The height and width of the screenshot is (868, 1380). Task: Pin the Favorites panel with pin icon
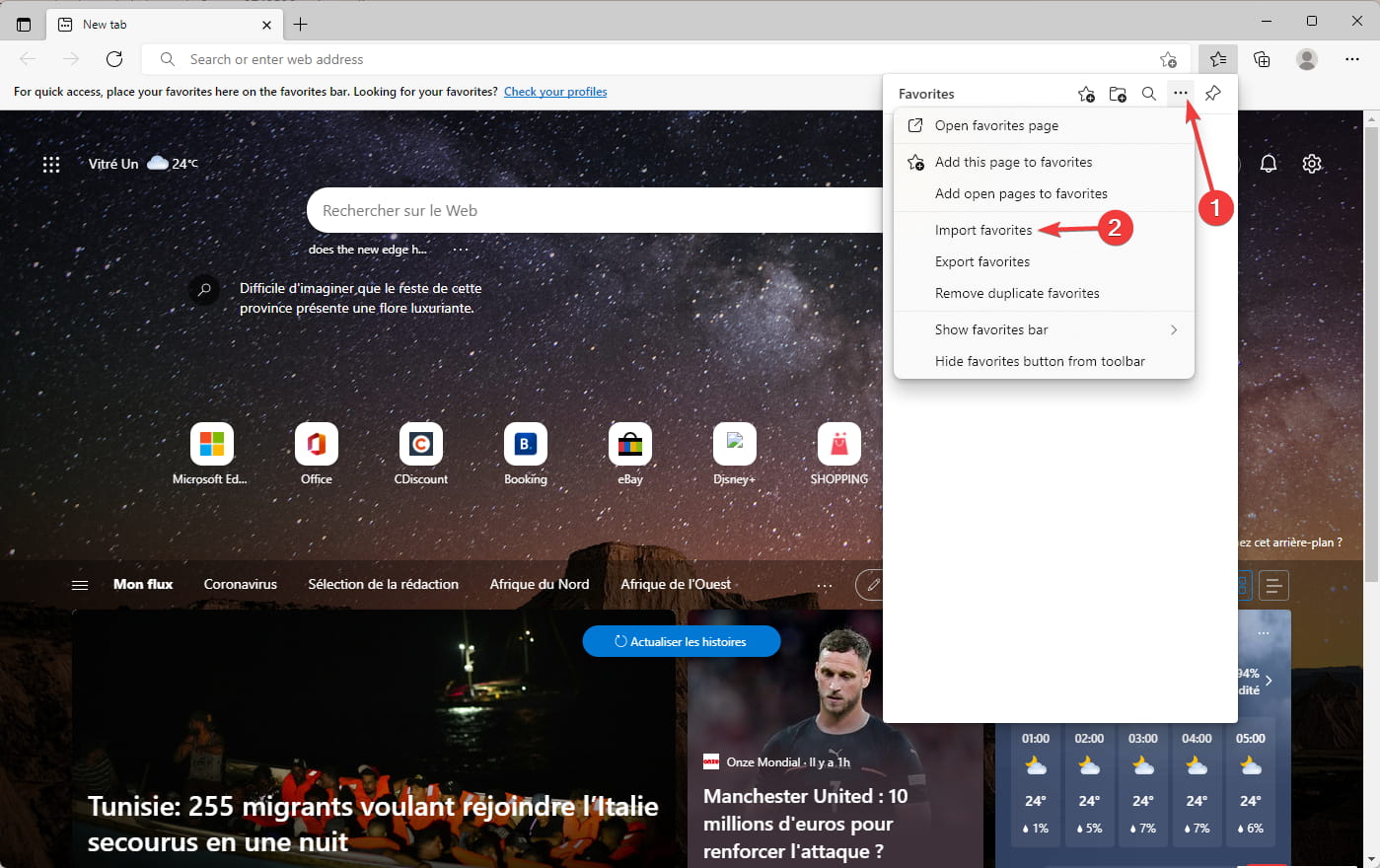point(1212,94)
